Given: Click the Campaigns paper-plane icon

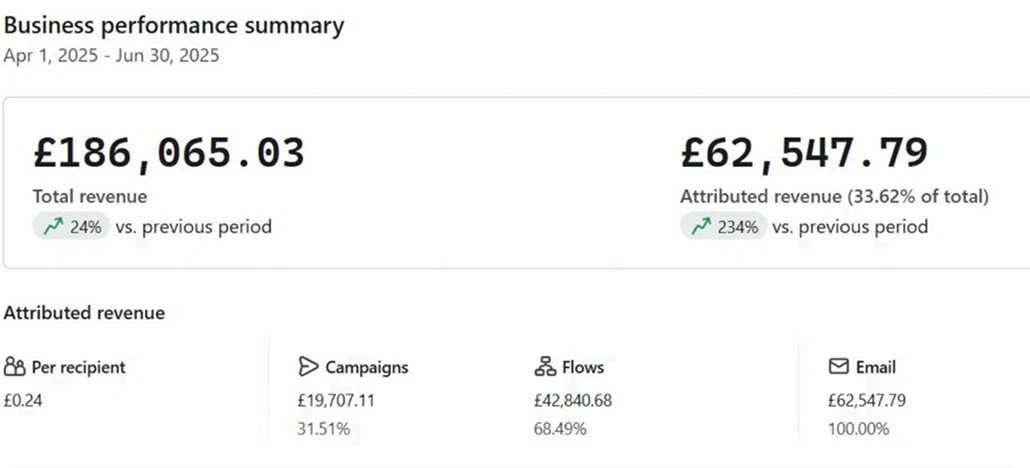Looking at the screenshot, I should point(308,367).
